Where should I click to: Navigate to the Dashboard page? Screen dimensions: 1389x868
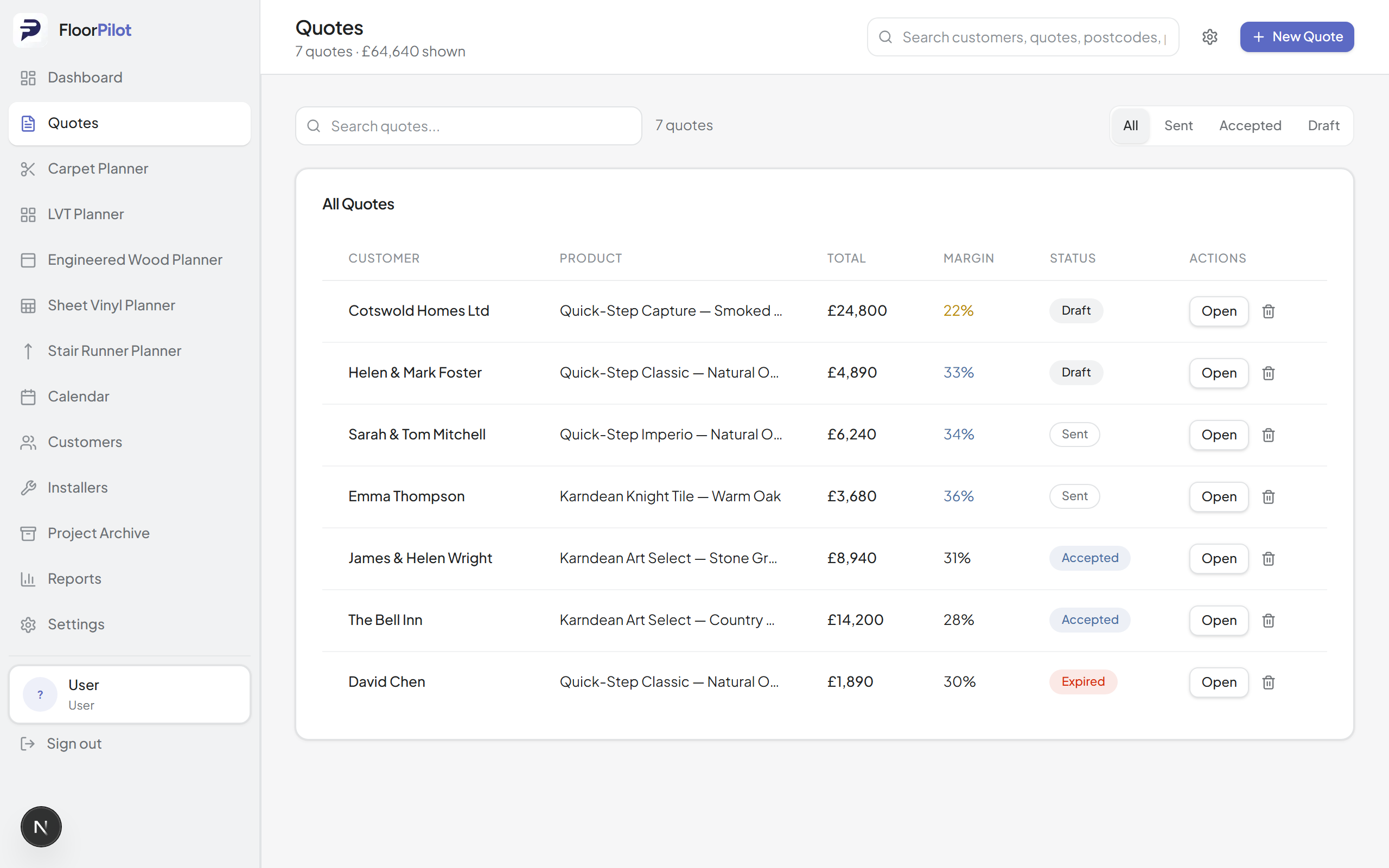pos(130,78)
